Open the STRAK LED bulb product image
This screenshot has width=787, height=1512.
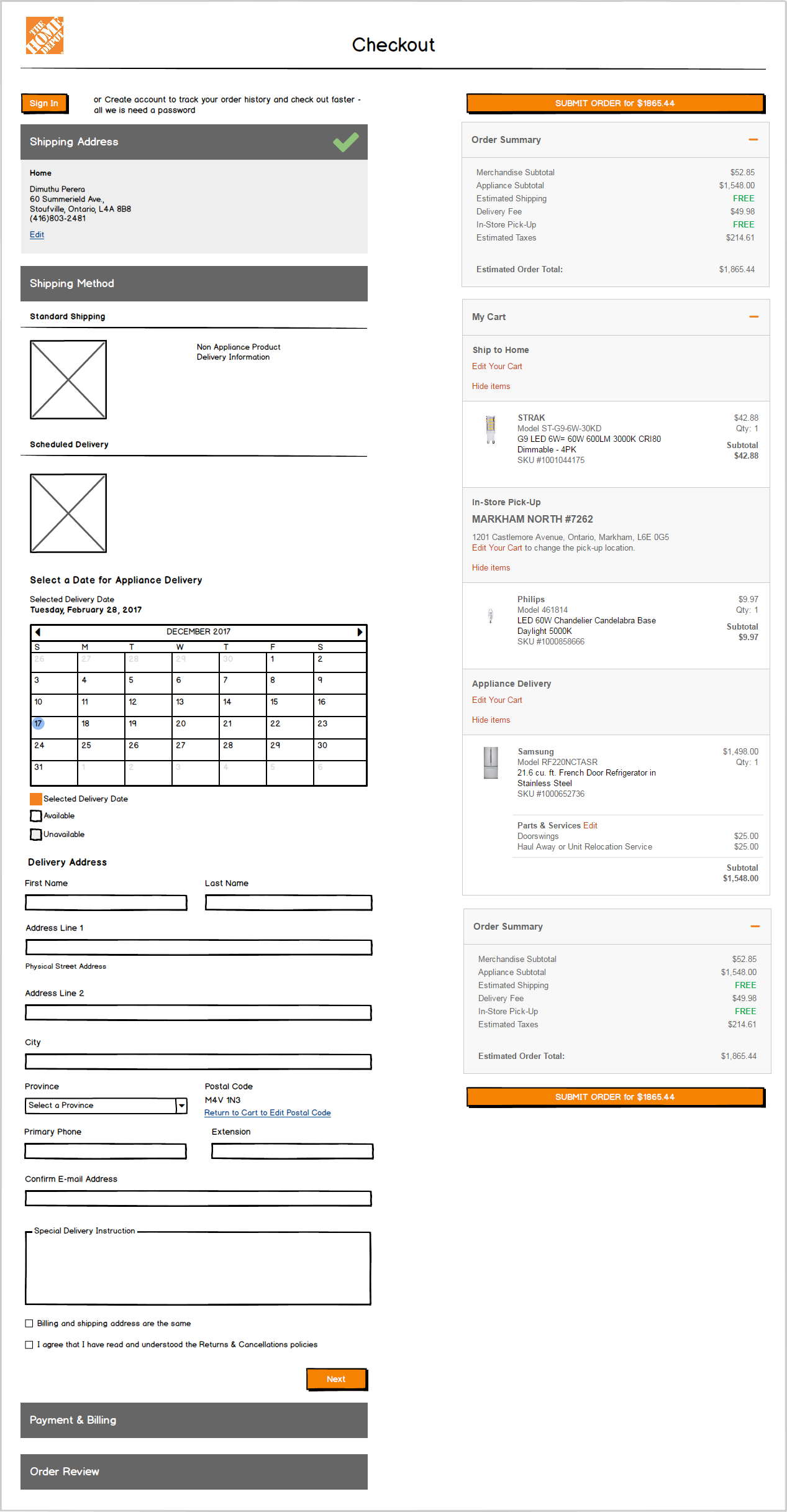491,429
